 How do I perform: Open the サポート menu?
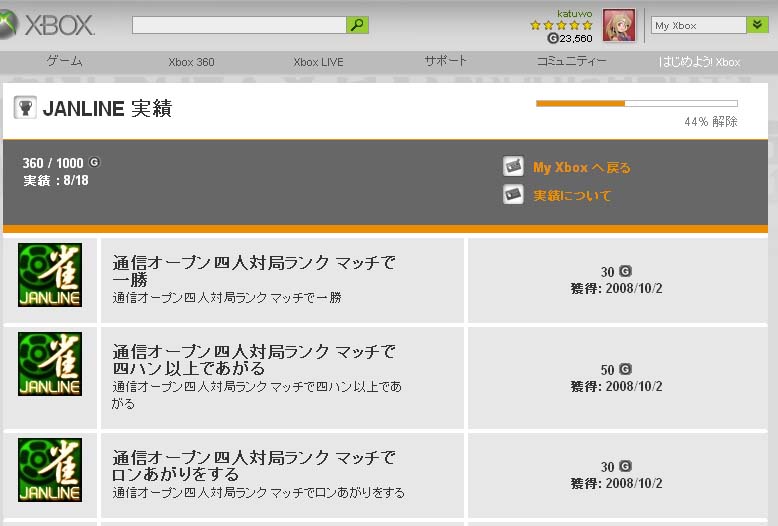[446, 61]
